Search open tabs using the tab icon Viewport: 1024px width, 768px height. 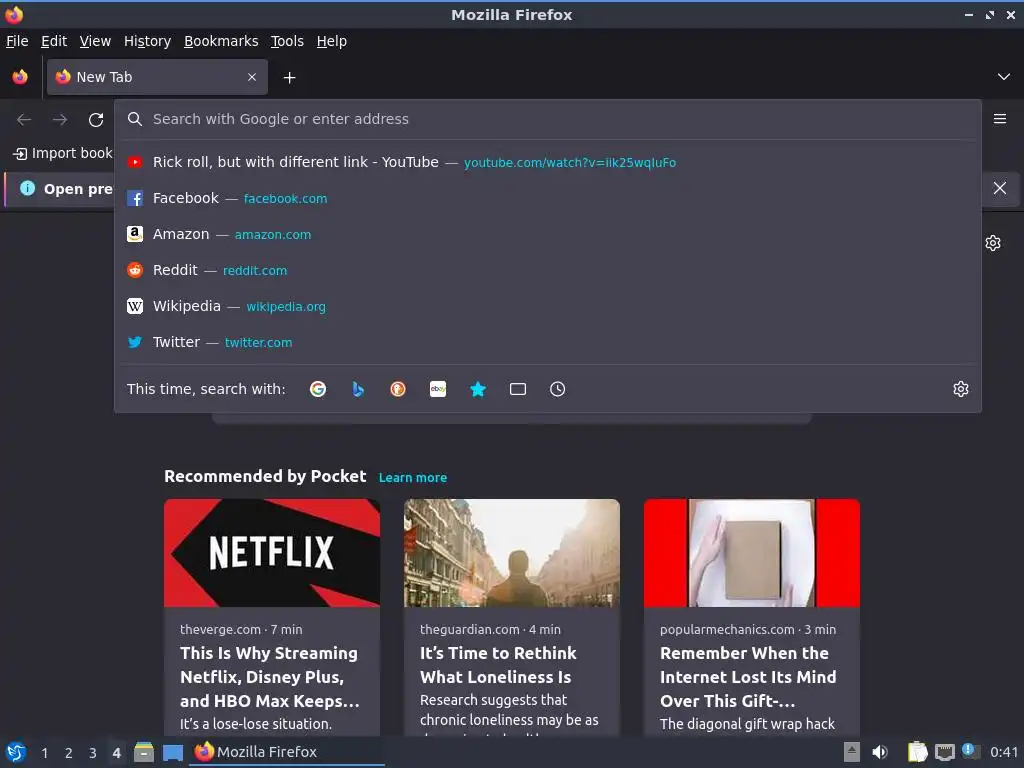click(x=518, y=389)
